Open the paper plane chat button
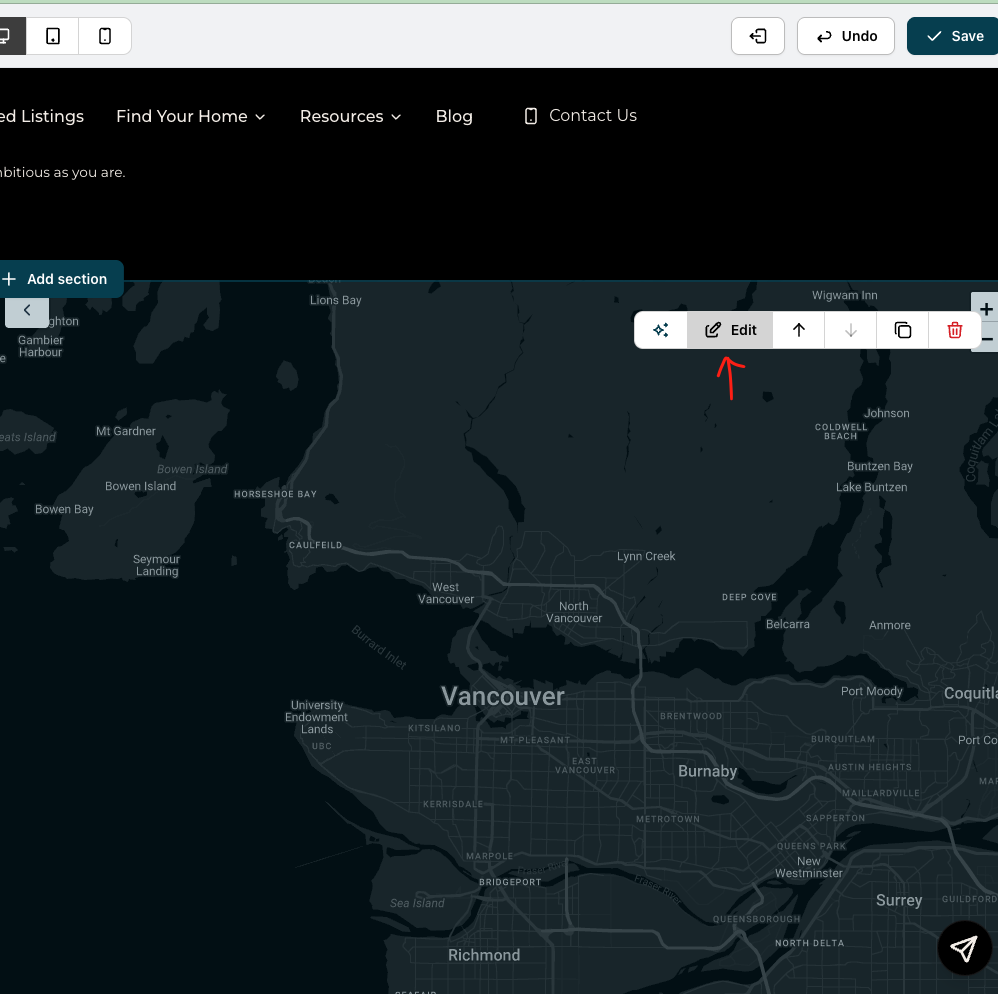Screen dimensions: 998x994 click(x=964, y=948)
